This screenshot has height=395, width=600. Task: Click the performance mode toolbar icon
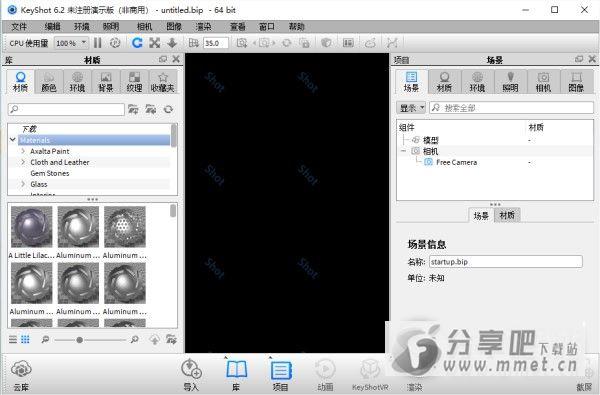(x=115, y=43)
